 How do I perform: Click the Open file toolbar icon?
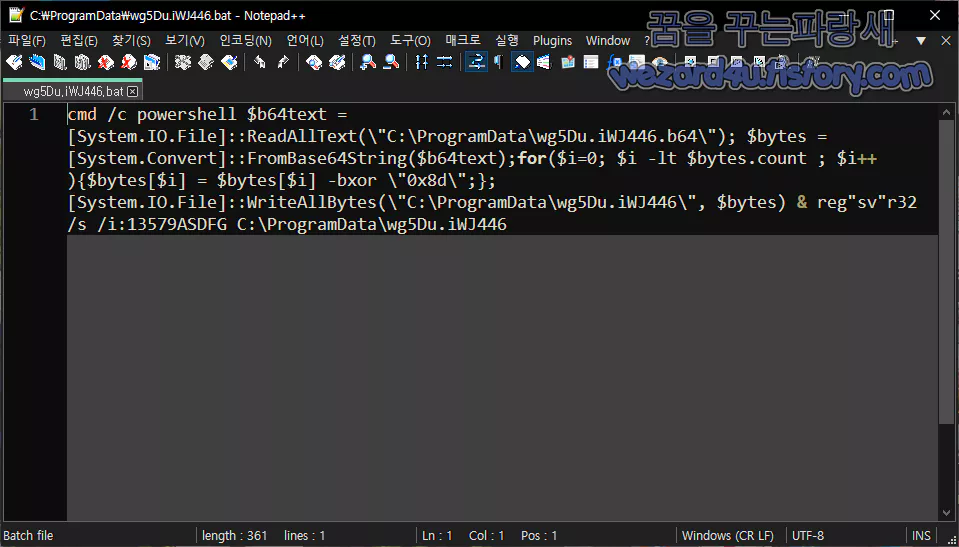37,62
